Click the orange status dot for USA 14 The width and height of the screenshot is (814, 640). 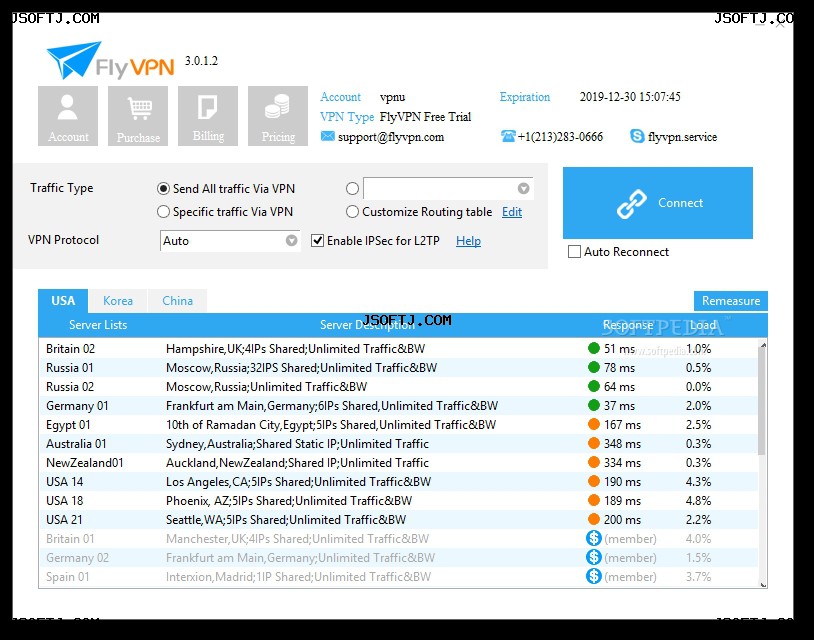click(x=594, y=482)
